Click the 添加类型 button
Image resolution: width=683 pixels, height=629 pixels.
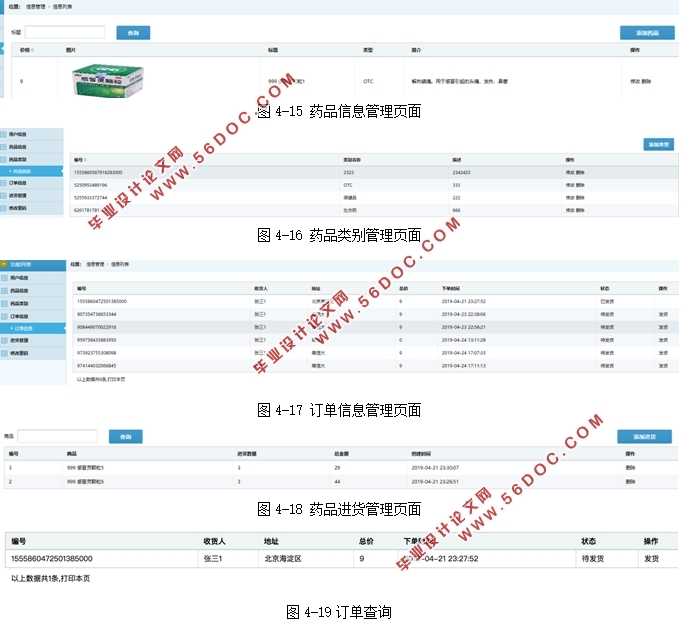click(658, 144)
